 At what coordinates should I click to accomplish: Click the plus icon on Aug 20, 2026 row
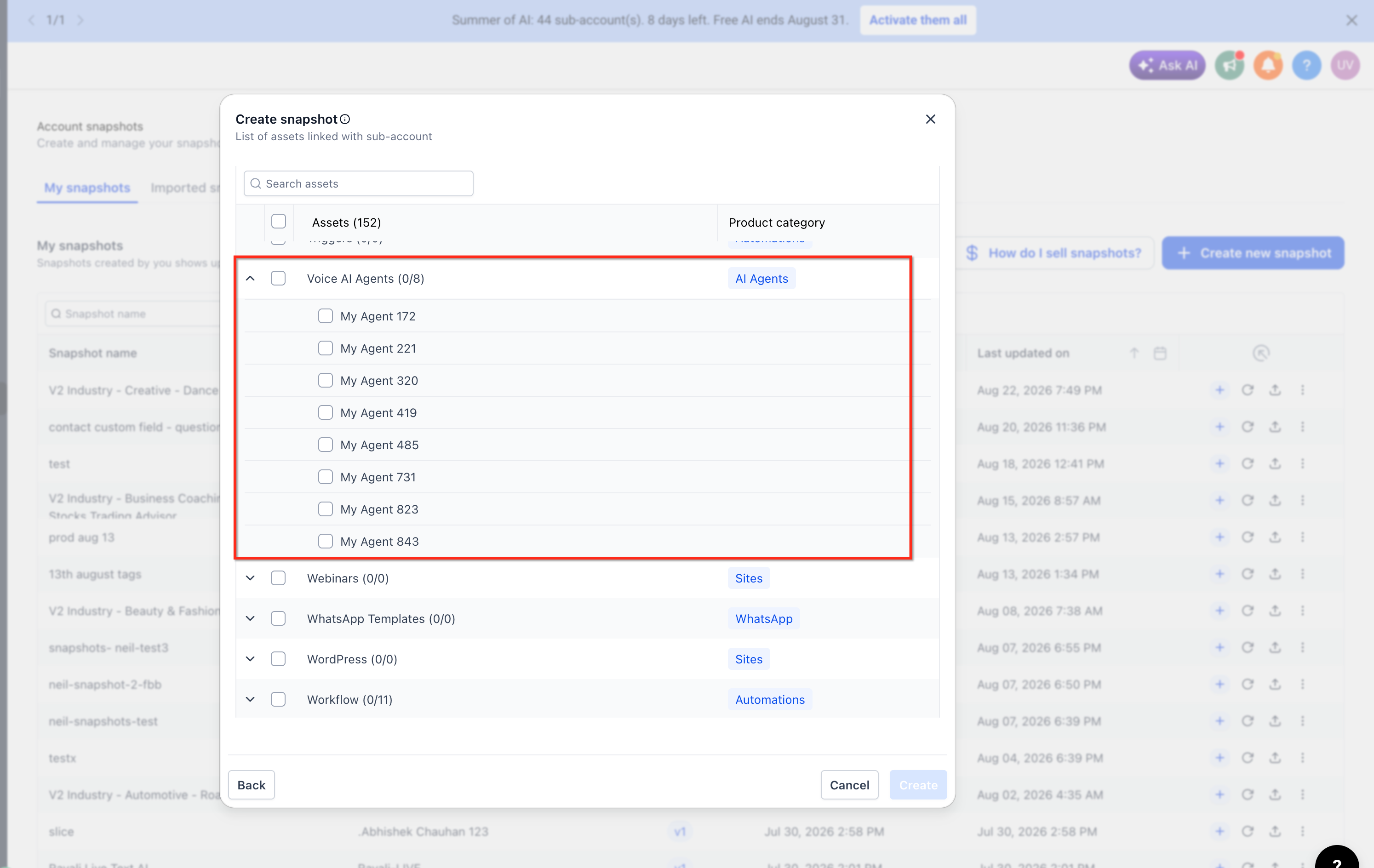click(x=1219, y=427)
